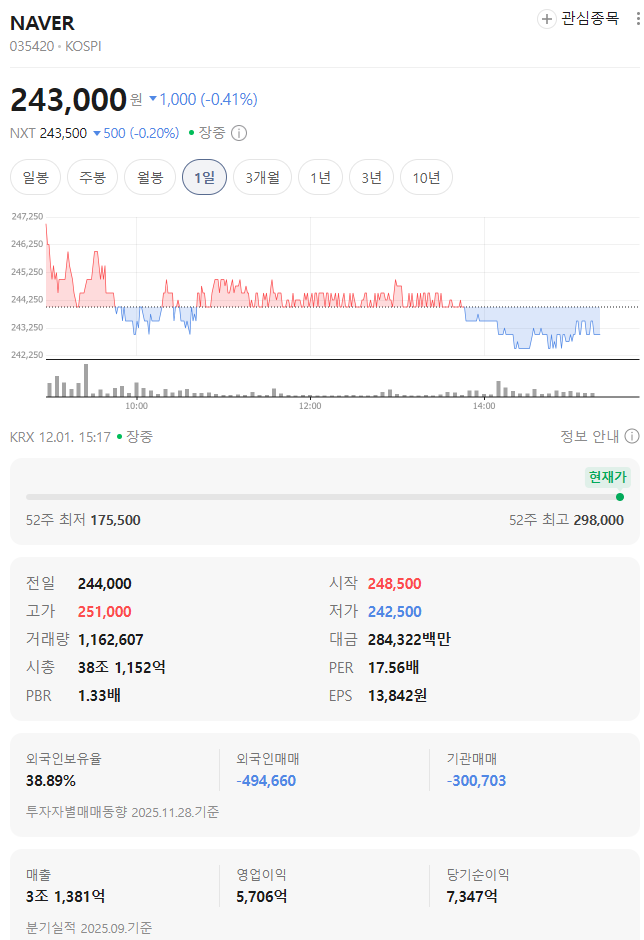
Task: Click the 시작 value 248,500
Action: pyautogui.click(x=395, y=583)
